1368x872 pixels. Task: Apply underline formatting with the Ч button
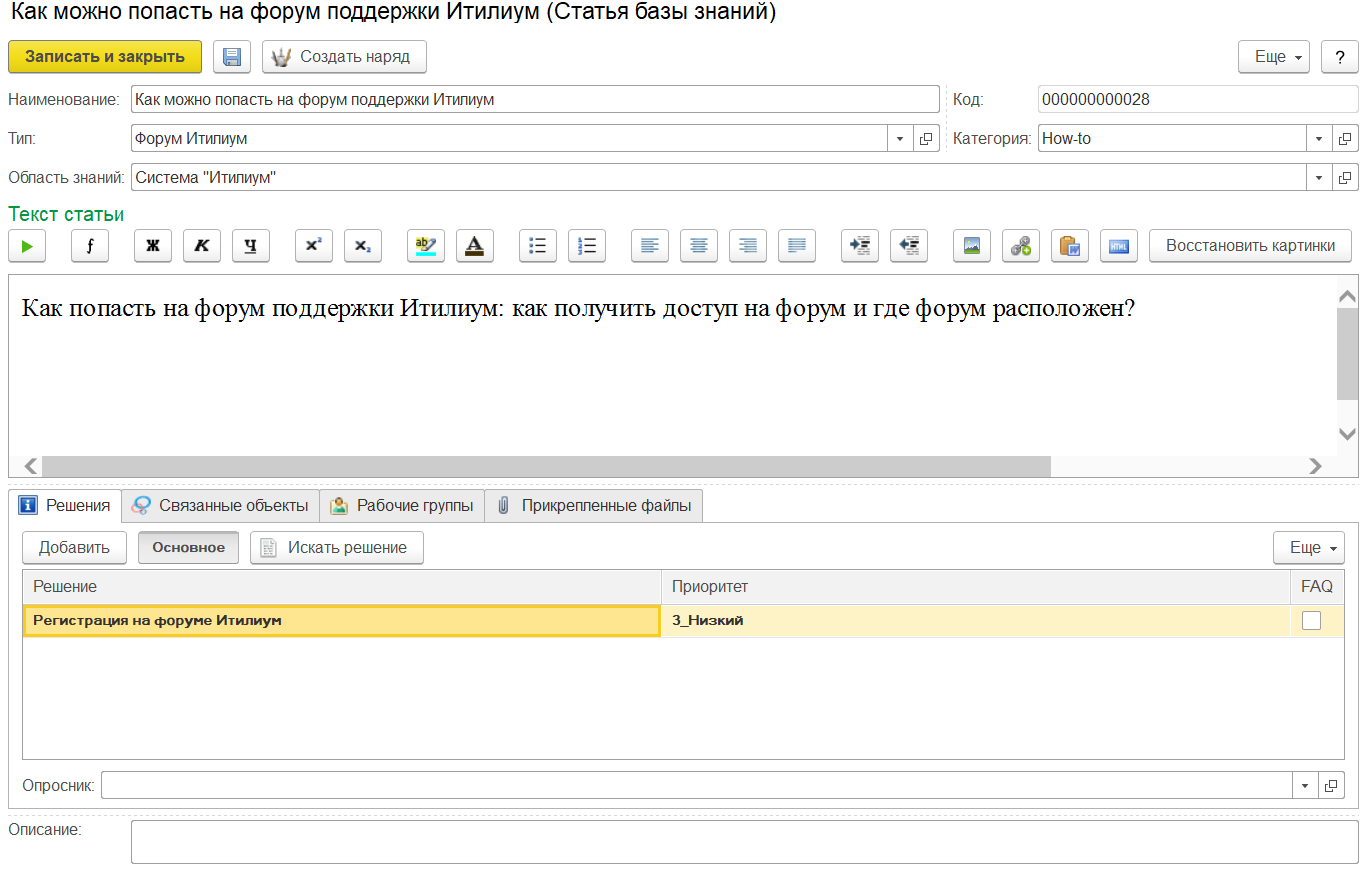[x=251, y=246]
